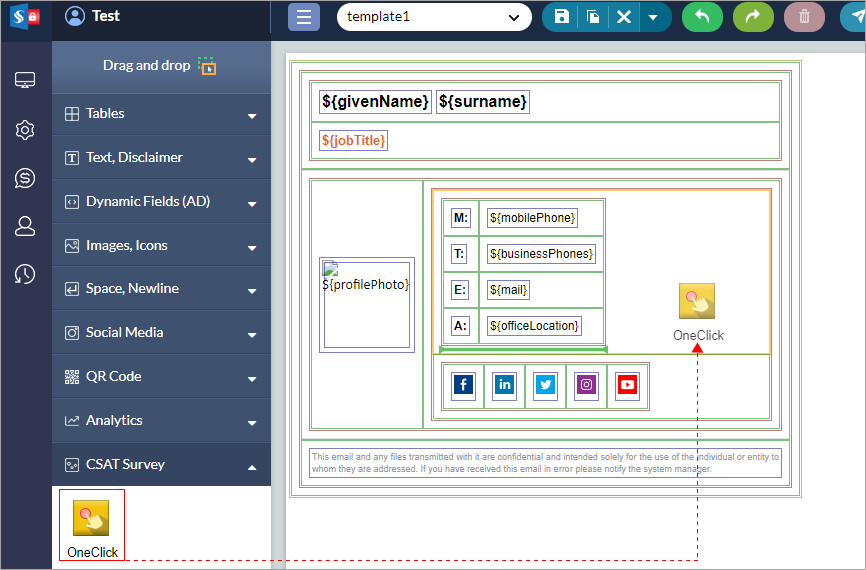The height and width of the screenshot is (570, 866).
Task: Select the OneClick survey item in CSAT panel
Action: (92, 525)
